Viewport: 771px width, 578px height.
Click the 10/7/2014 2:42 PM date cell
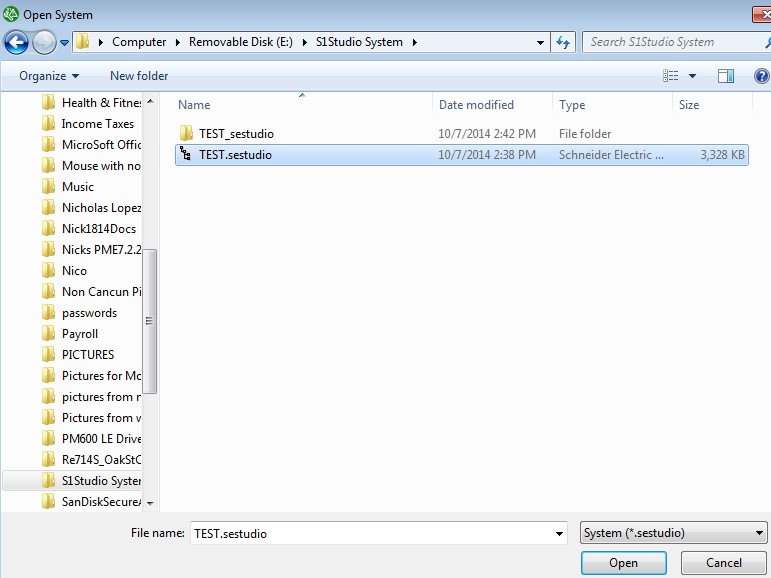[487, 134]
